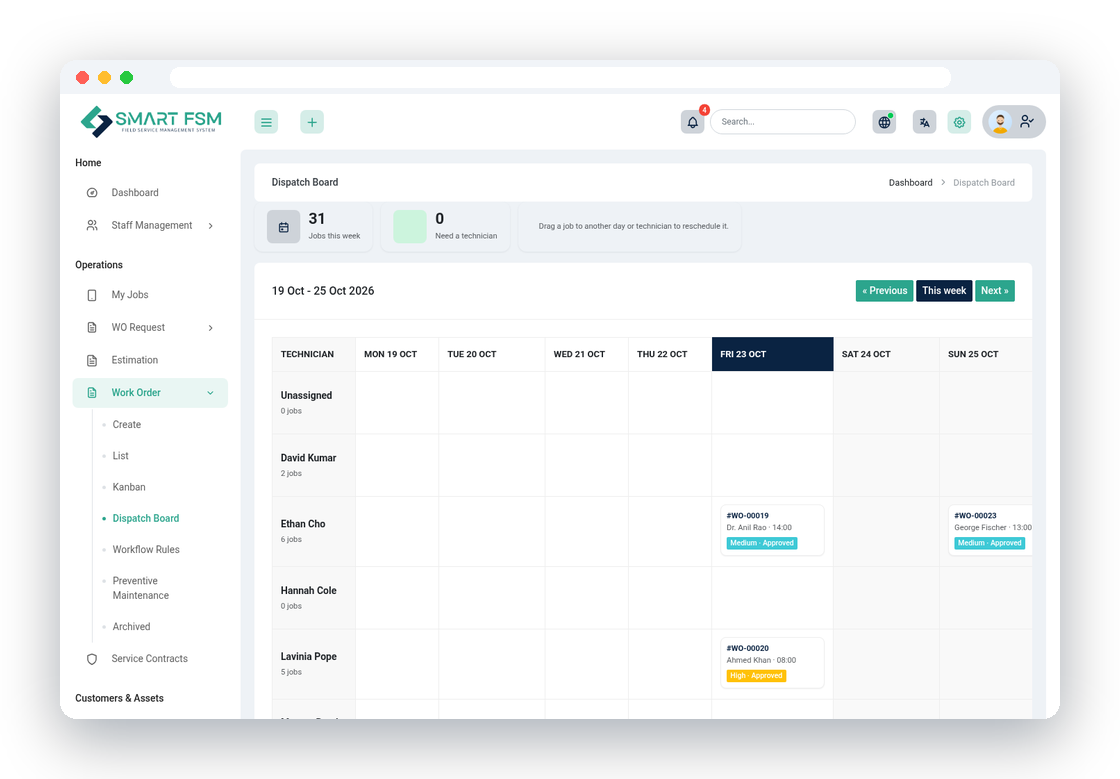Toggle the sidebar hamburger menu icon
The width and height of the screenshot is (1120, 779).
(266, 122)
